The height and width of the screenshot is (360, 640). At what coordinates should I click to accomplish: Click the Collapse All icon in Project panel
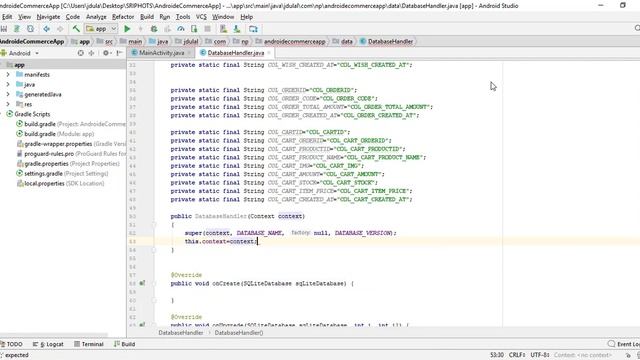(x=91, y=53)
